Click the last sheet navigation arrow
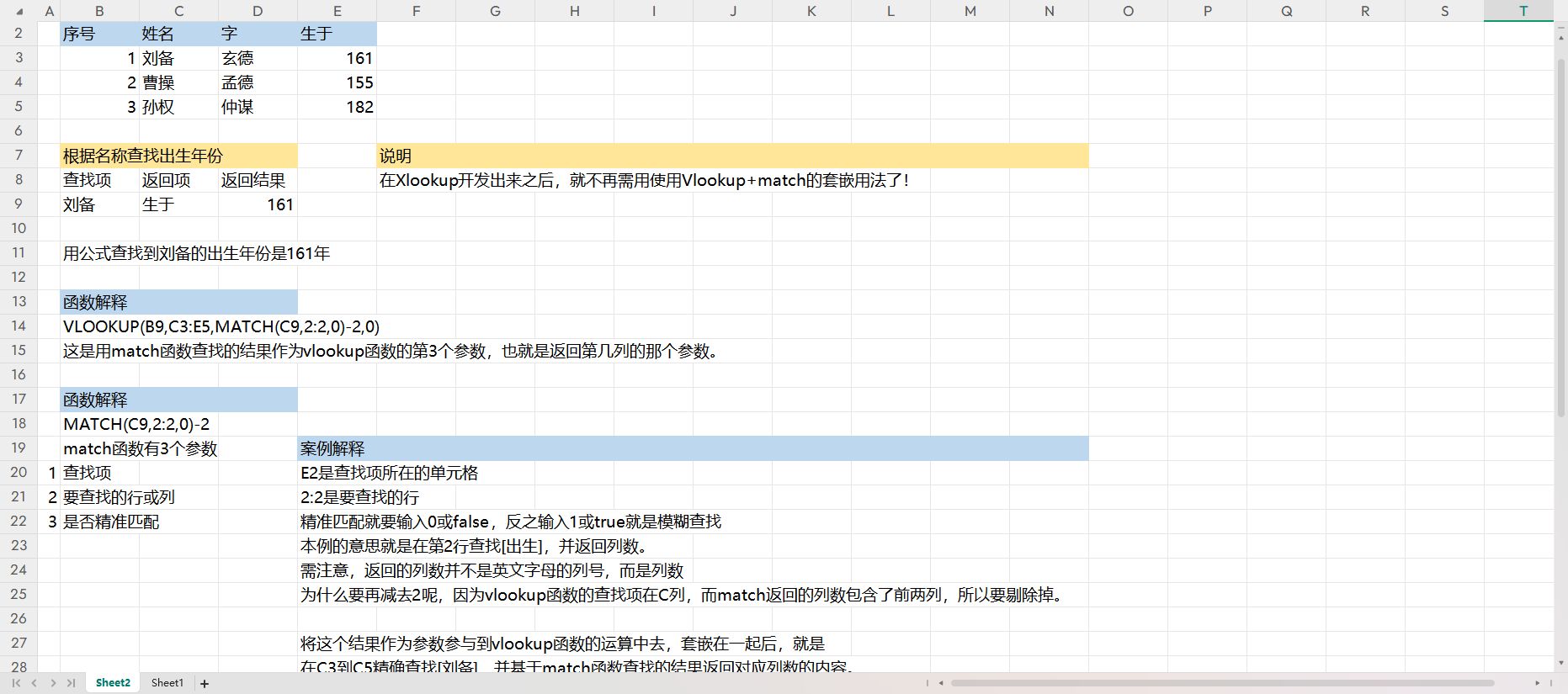 click(x=71, y=683)
